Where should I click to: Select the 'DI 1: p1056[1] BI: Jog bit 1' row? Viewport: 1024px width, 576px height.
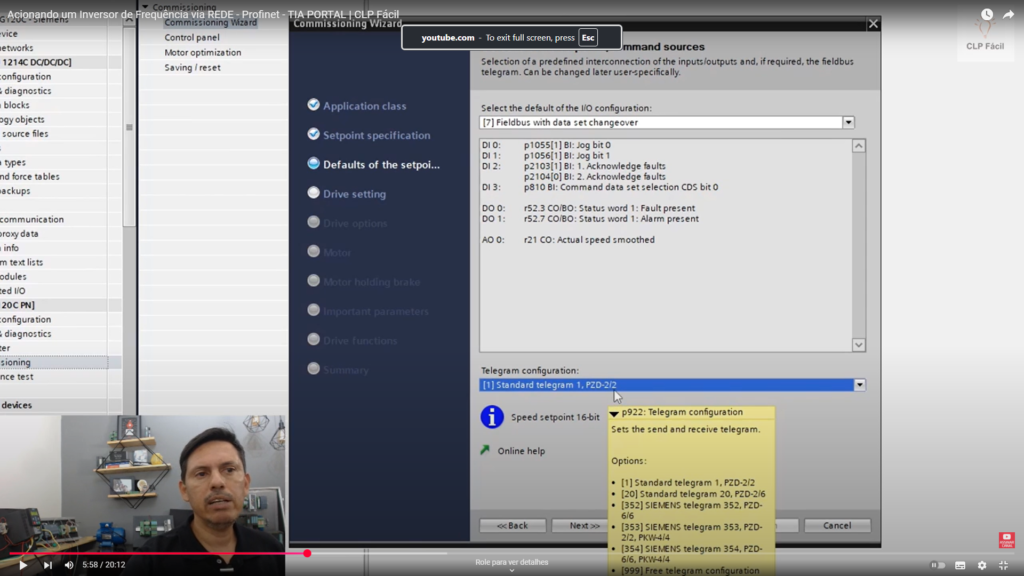pos(546,155)
